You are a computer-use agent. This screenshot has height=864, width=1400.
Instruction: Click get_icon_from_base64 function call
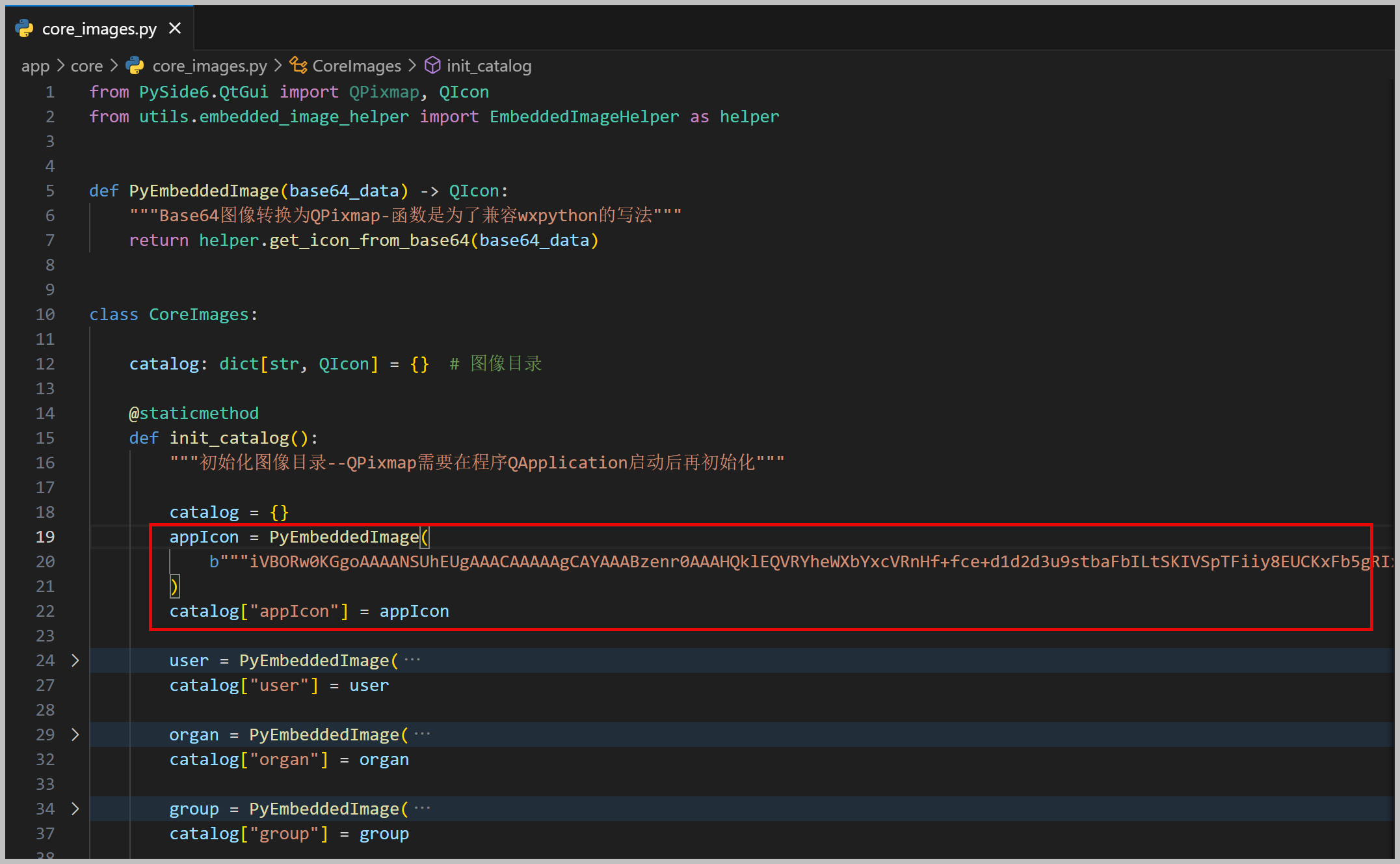[x=369, y=240]
